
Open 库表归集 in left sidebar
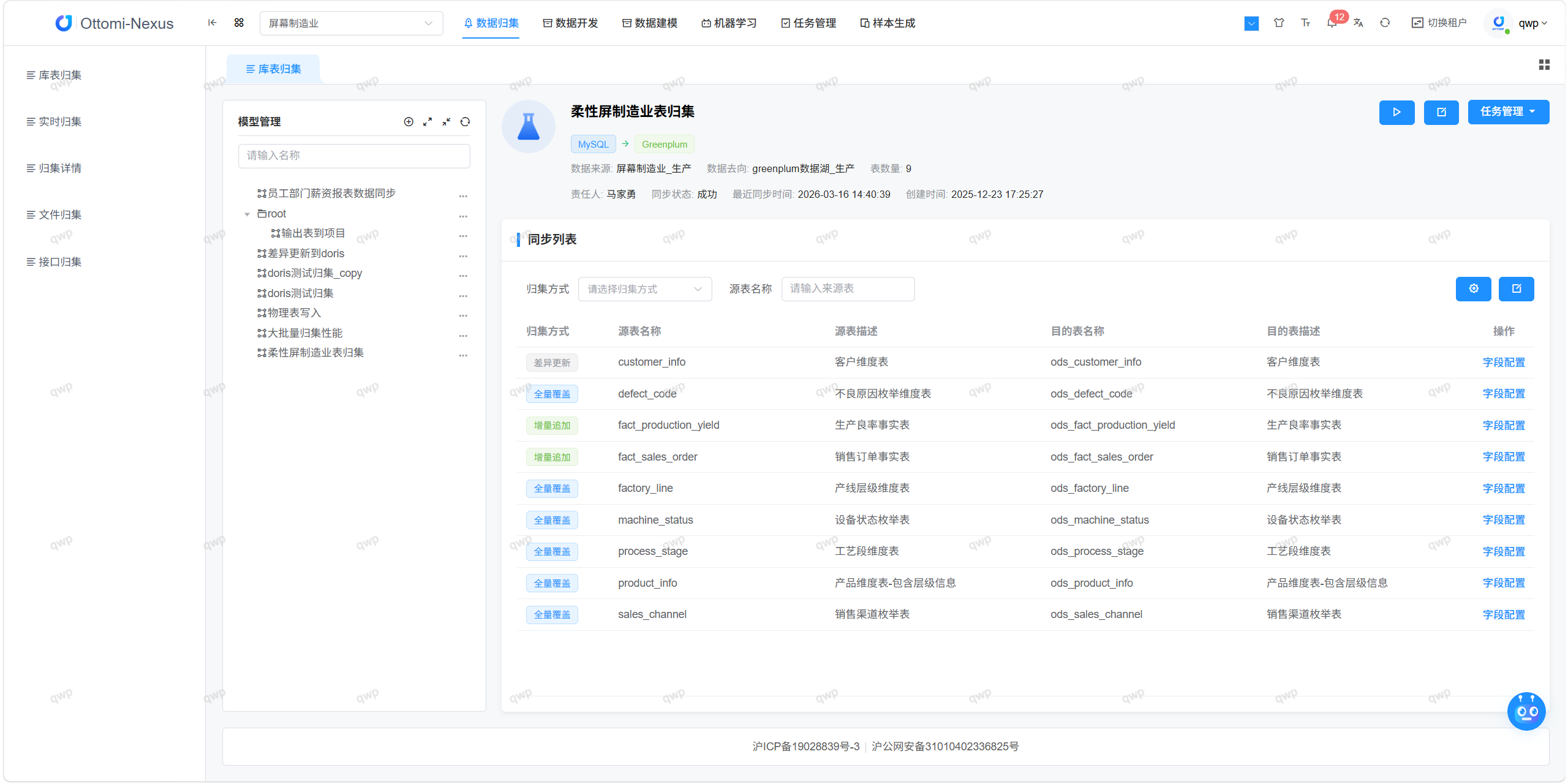[x=54, y=75]
